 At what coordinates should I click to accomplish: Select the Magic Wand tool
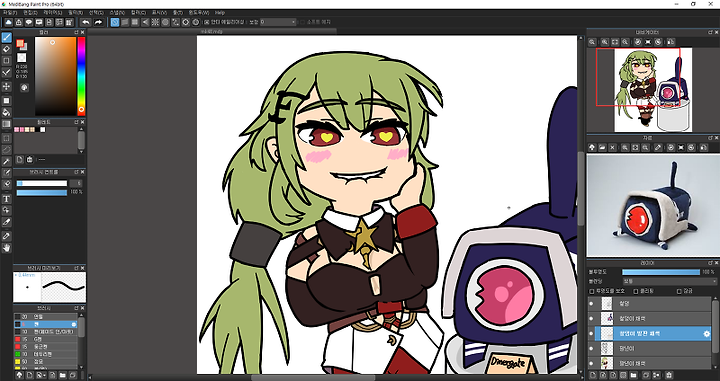pyautogui.click(x=6, y=161)
